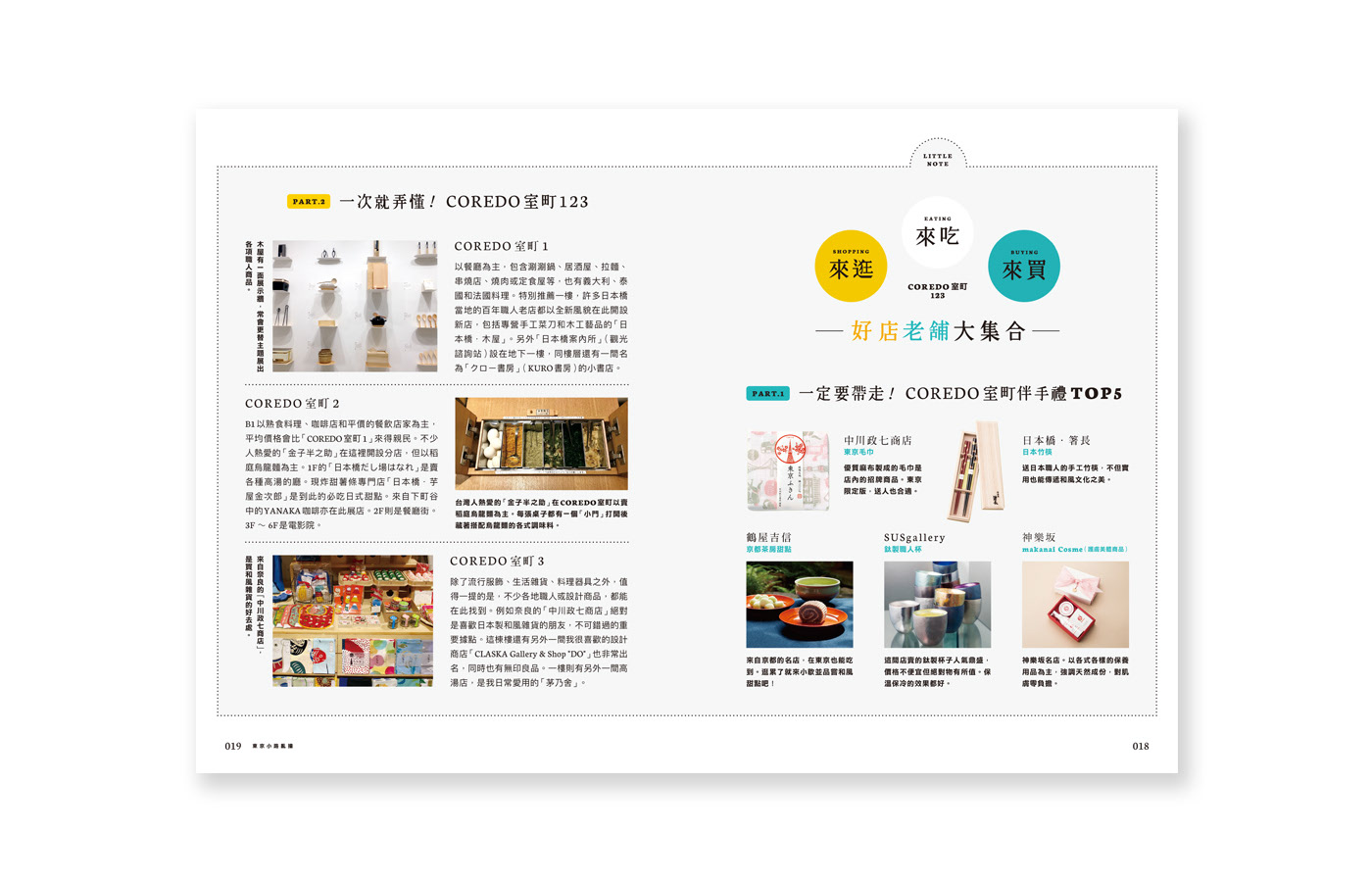The width and height of the screenshot is (1372, 882).
Task: Click the COREDO室町3 description paragraph
Action: 539,632
